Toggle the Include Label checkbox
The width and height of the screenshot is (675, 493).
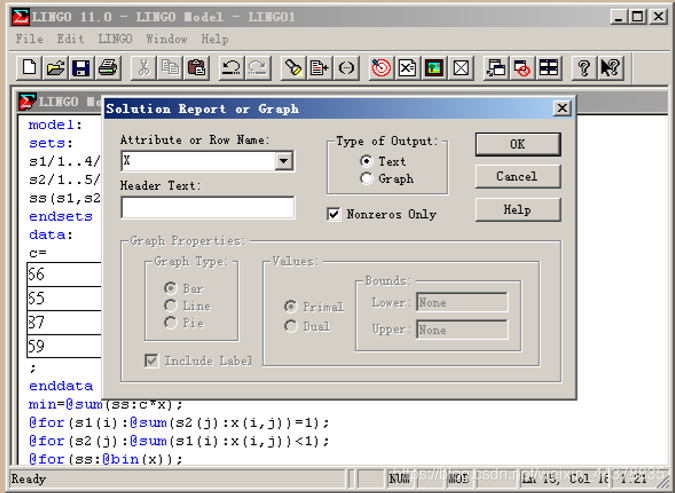click(x=152, y=360)
